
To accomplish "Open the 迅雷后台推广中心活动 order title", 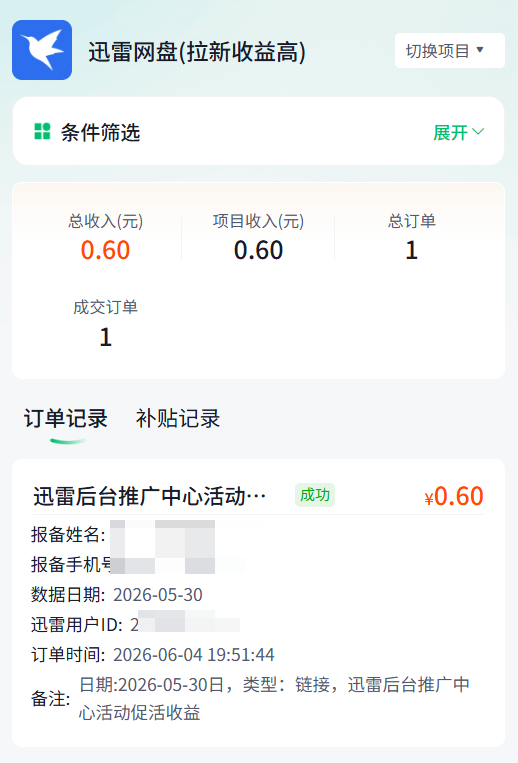I will 150,496.
